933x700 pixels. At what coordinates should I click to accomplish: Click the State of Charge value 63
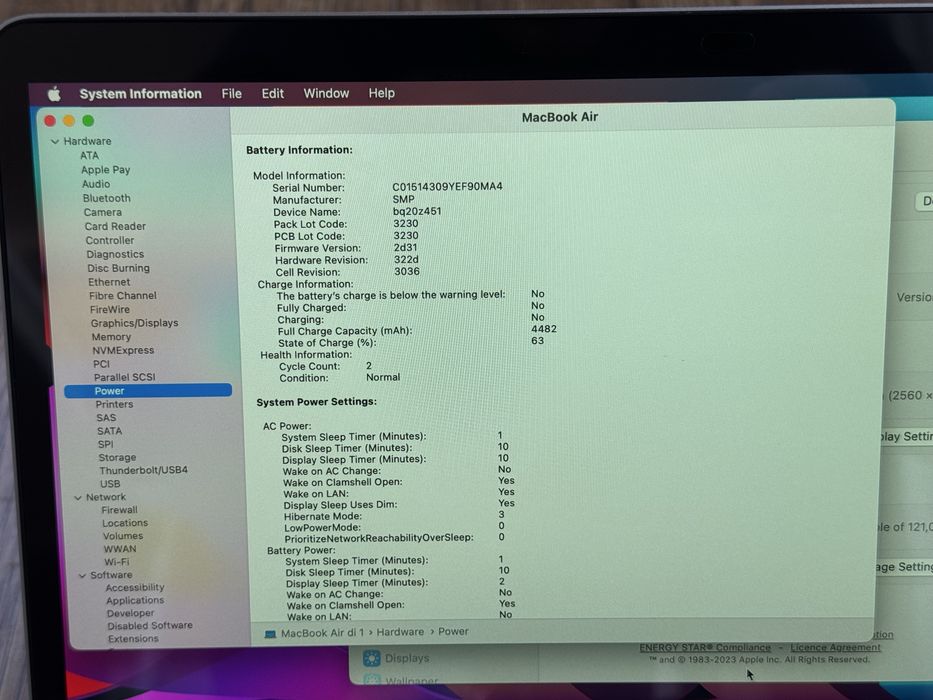[537, 341]
